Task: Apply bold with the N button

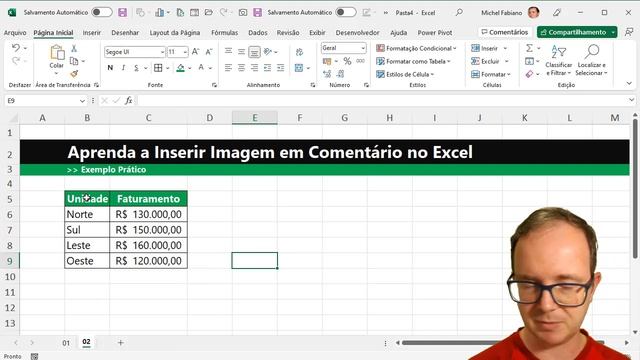Action: coord(110,68)
